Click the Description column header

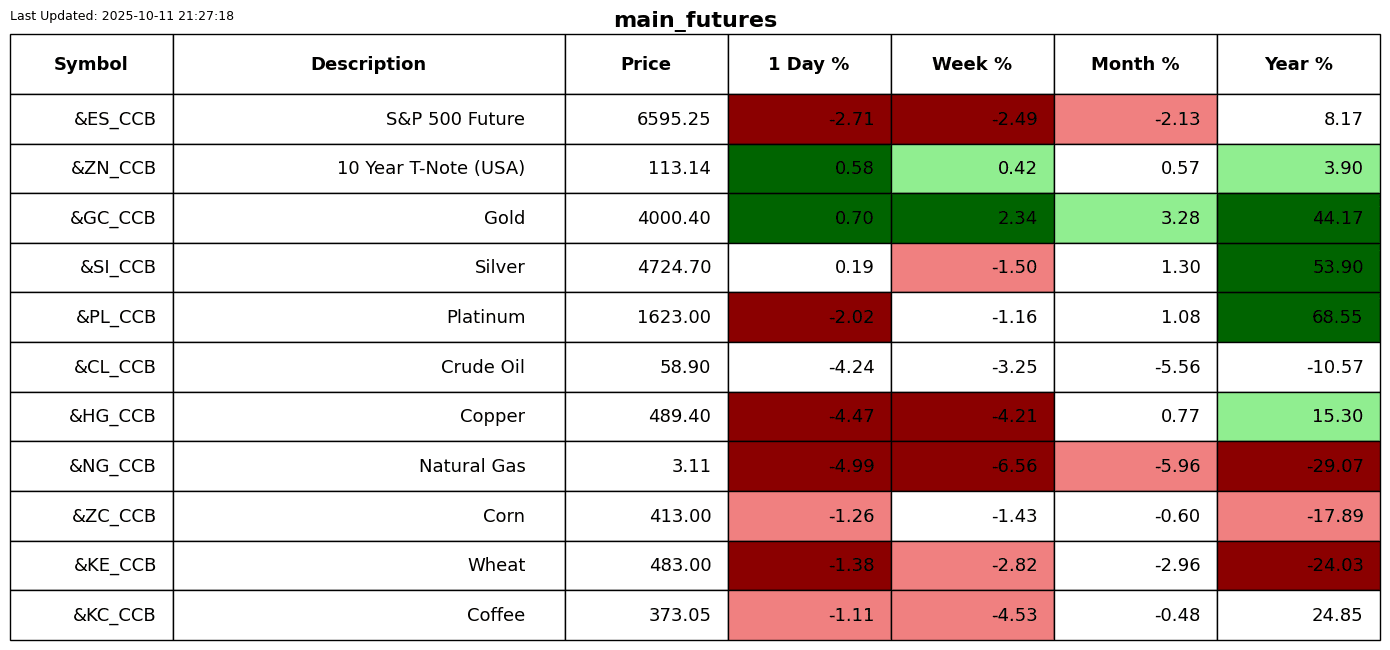[x=368, y=65]
